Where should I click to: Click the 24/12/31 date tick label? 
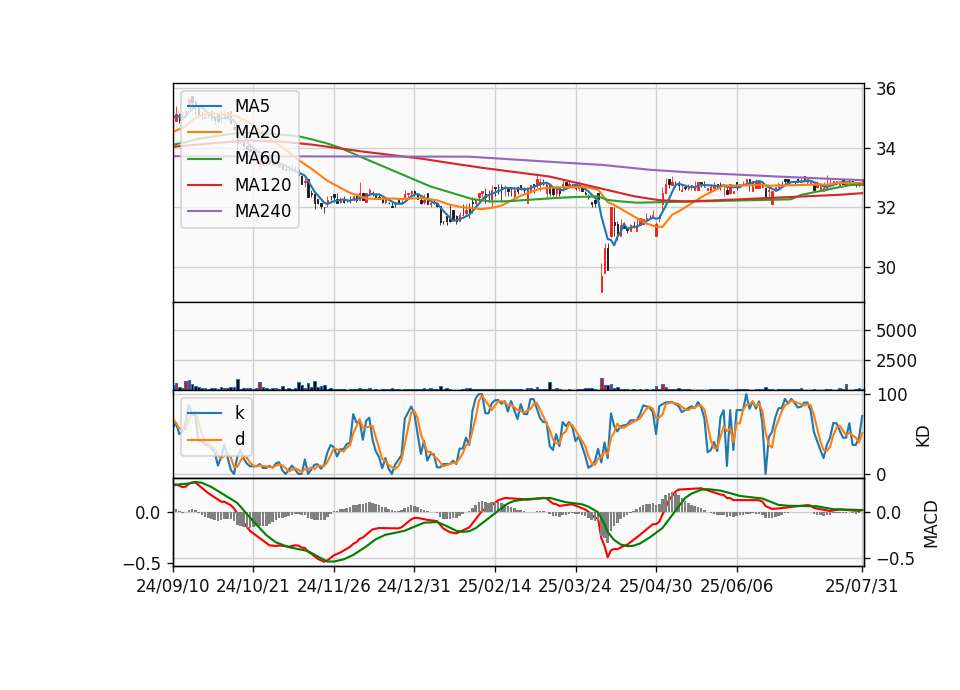tap(413, 586)
